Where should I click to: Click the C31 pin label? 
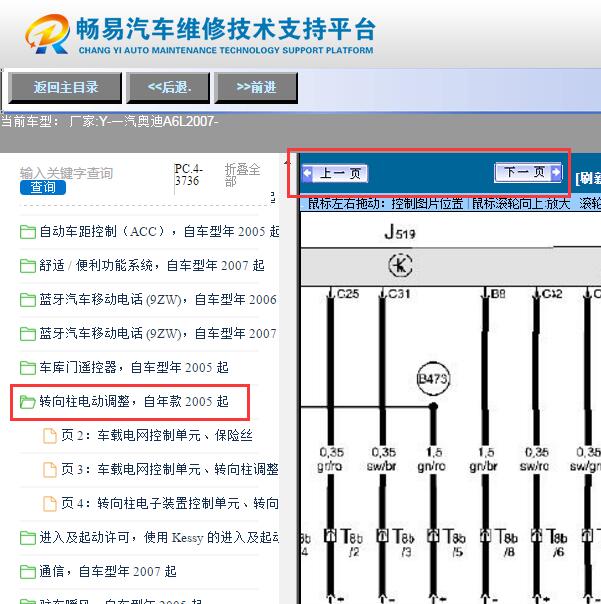pos(400,294)
